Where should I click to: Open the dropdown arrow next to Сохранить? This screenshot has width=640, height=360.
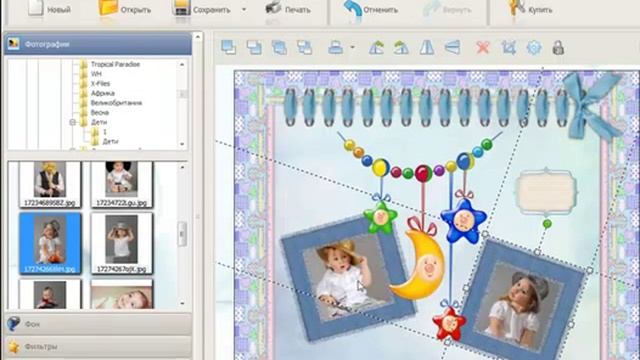(244, 9)
